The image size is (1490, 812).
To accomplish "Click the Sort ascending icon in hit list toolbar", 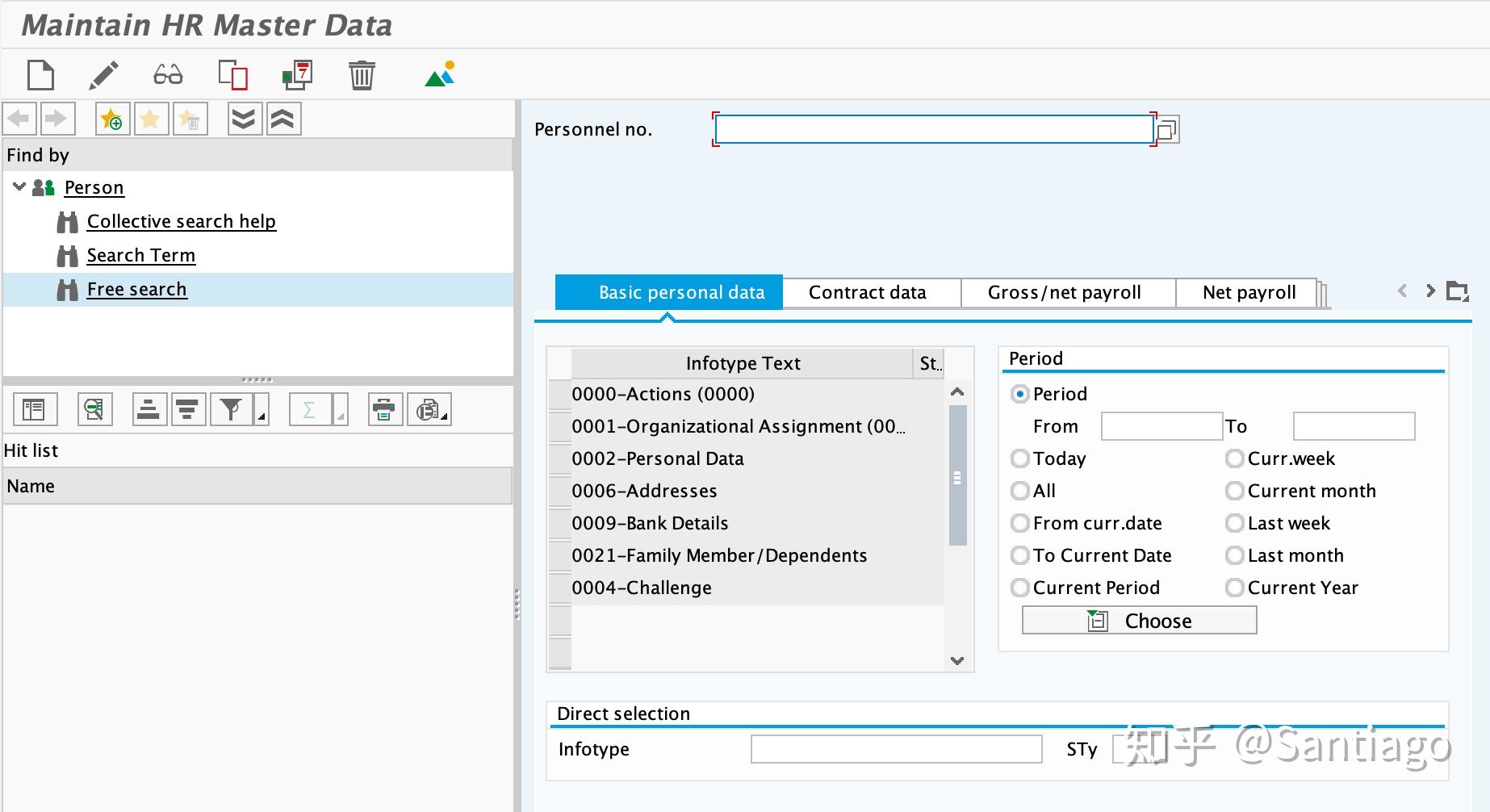I will 149,409.
